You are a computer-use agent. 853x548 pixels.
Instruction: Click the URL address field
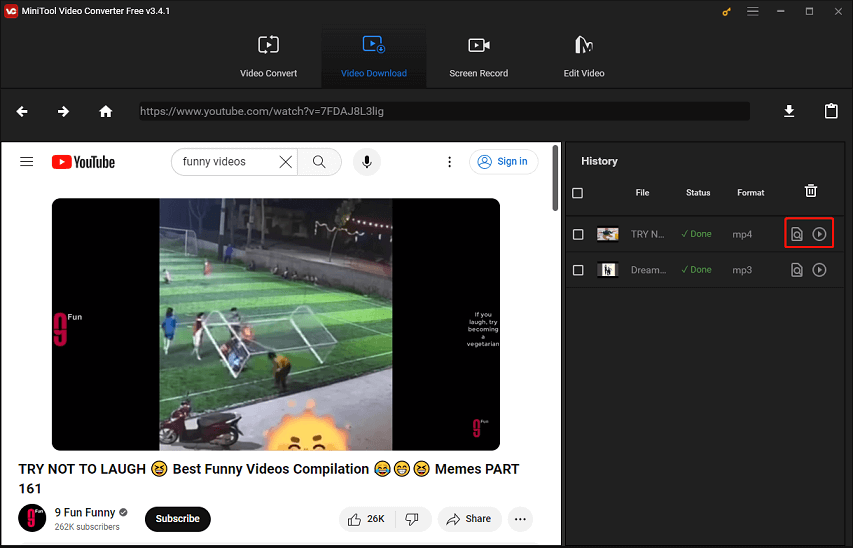[444, 112]
